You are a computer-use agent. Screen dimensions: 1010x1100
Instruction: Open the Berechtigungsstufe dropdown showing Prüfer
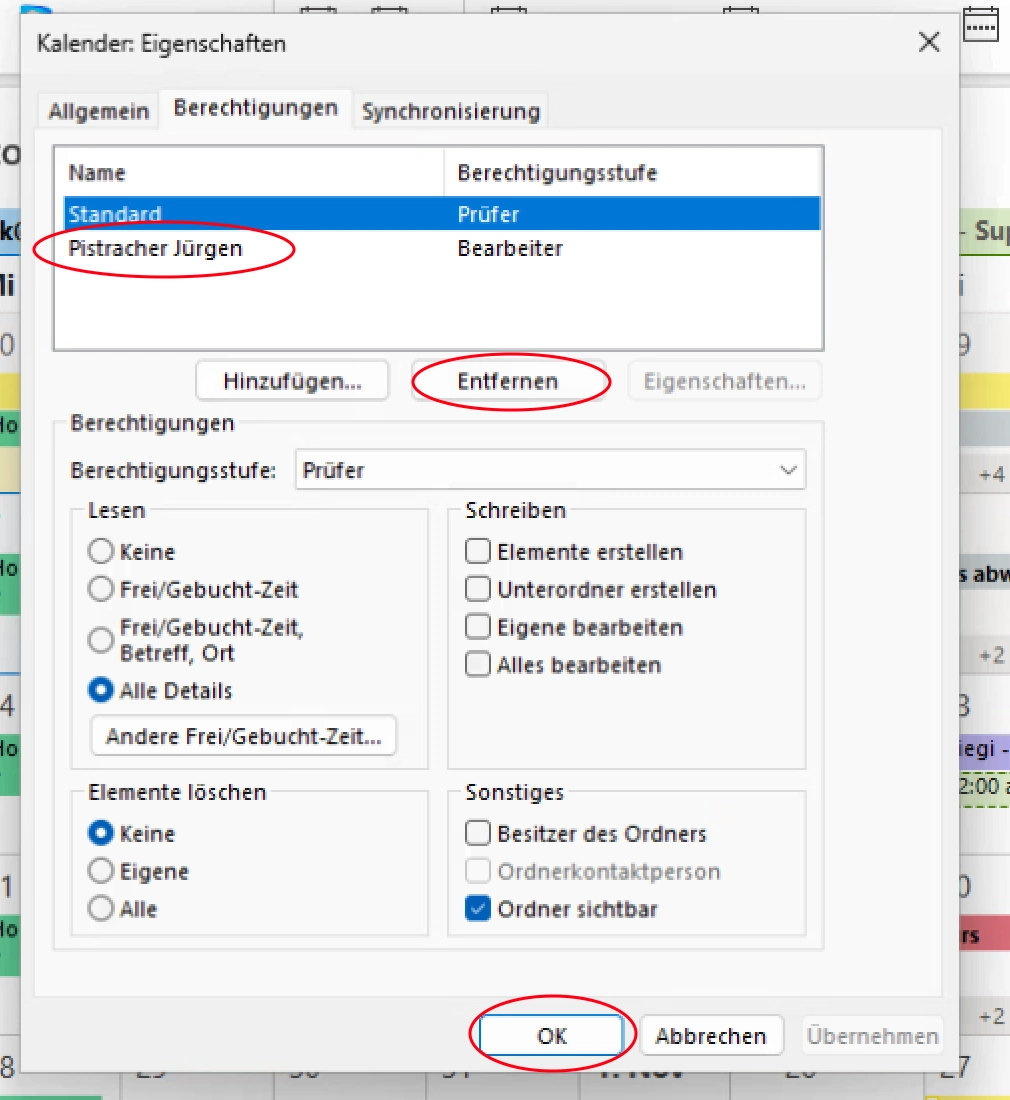pyautogui.click(x=551, y=469)
